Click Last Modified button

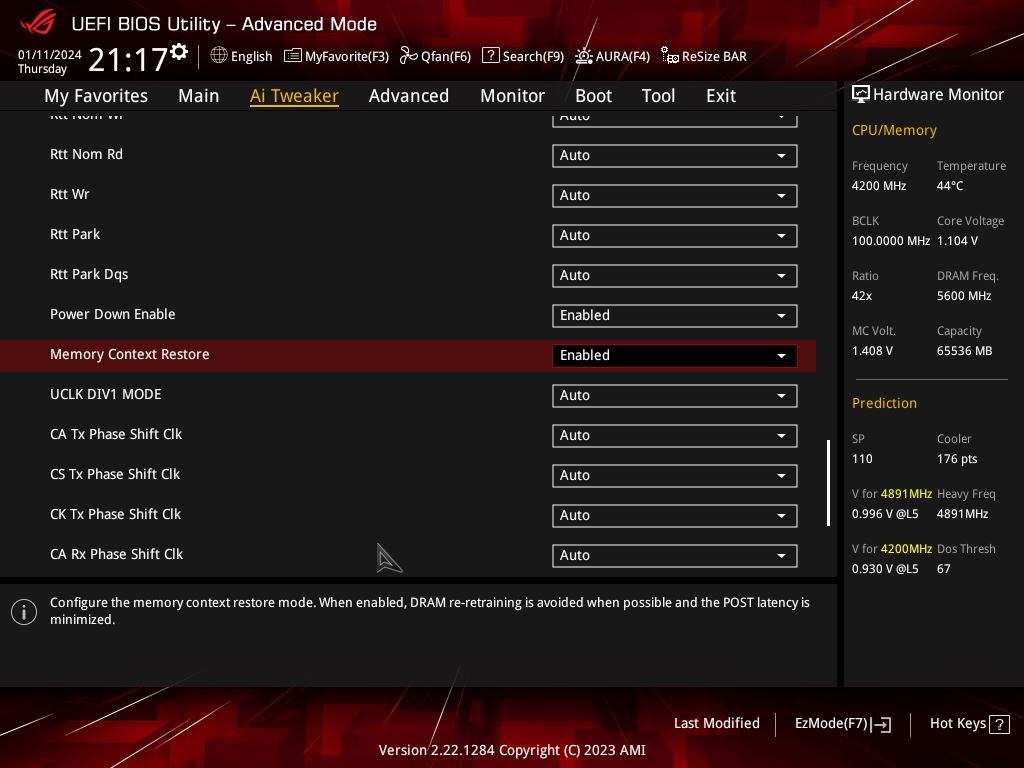pos(716,723)
